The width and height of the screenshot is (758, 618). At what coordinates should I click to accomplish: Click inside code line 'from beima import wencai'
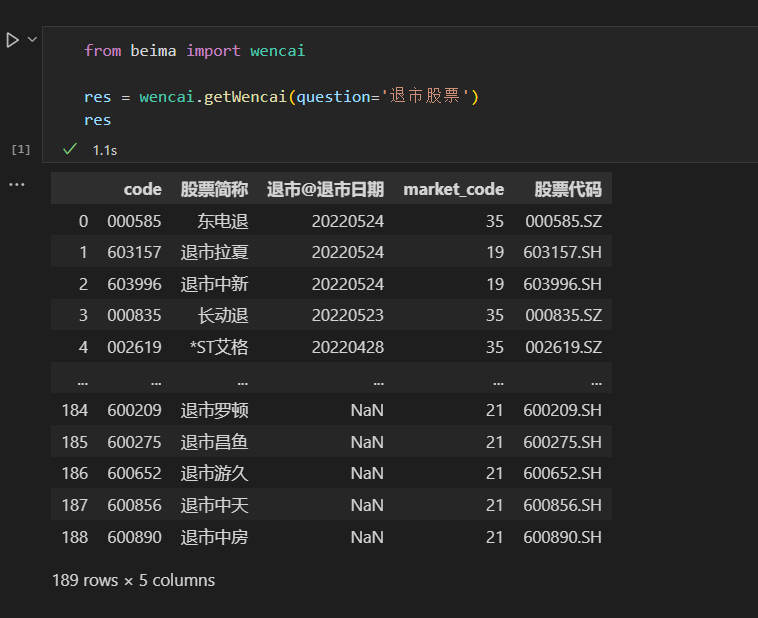pos(194,51)
